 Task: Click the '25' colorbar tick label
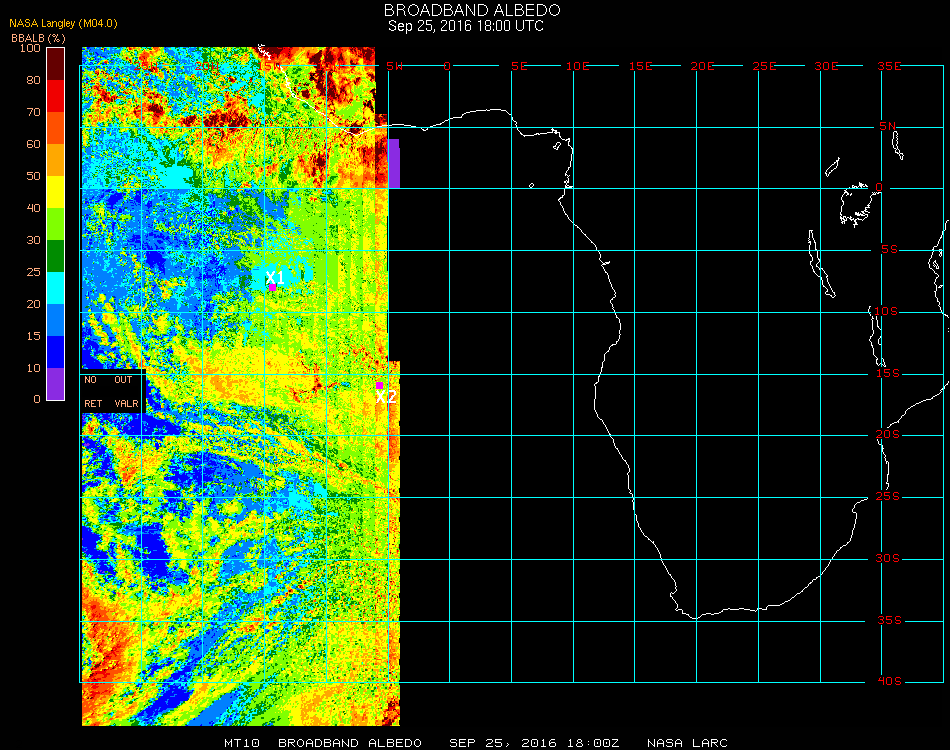coord(33,272)
